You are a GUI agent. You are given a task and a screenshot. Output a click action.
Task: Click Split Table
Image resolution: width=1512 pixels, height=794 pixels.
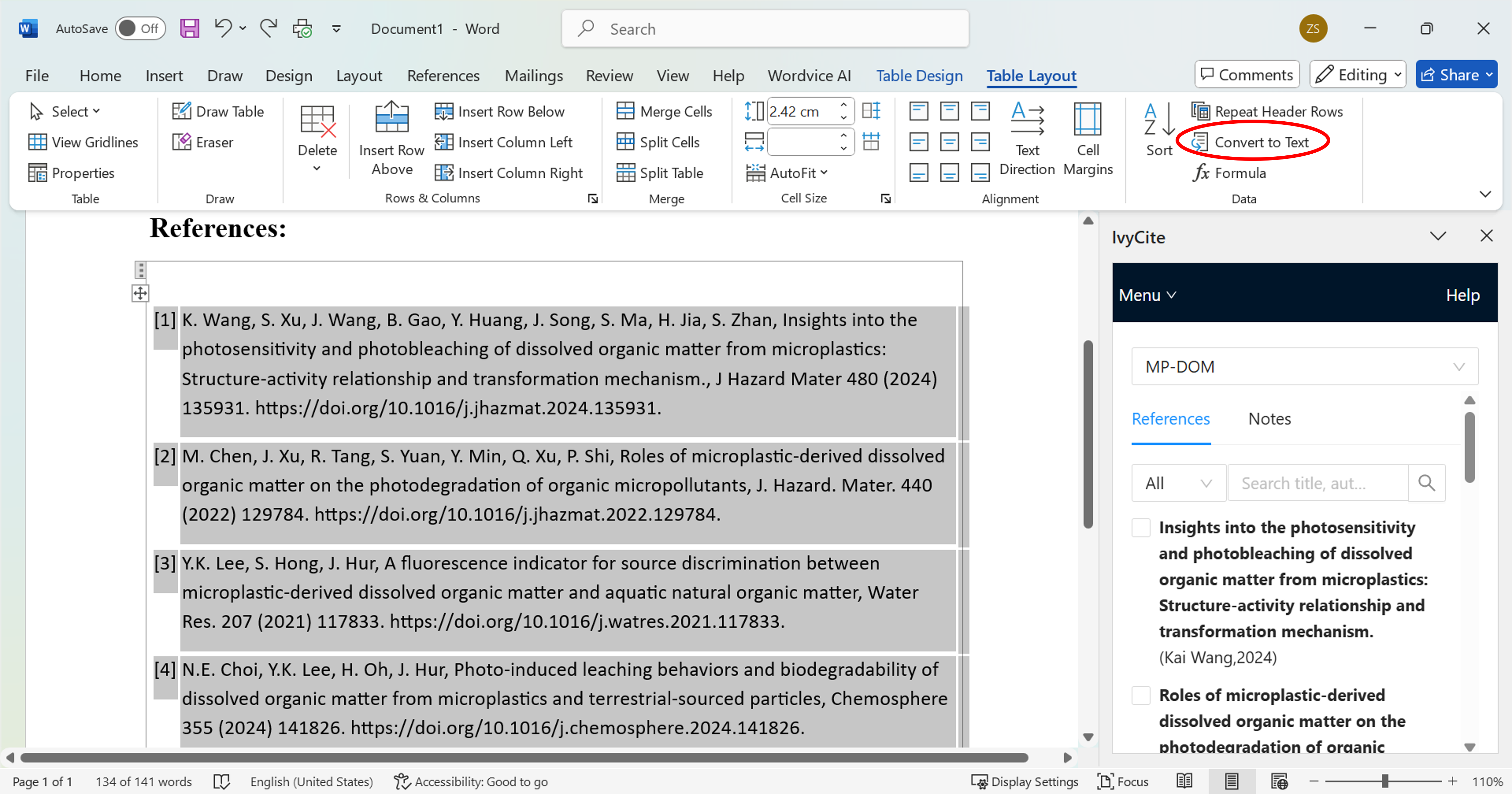(x=660, y=173)
